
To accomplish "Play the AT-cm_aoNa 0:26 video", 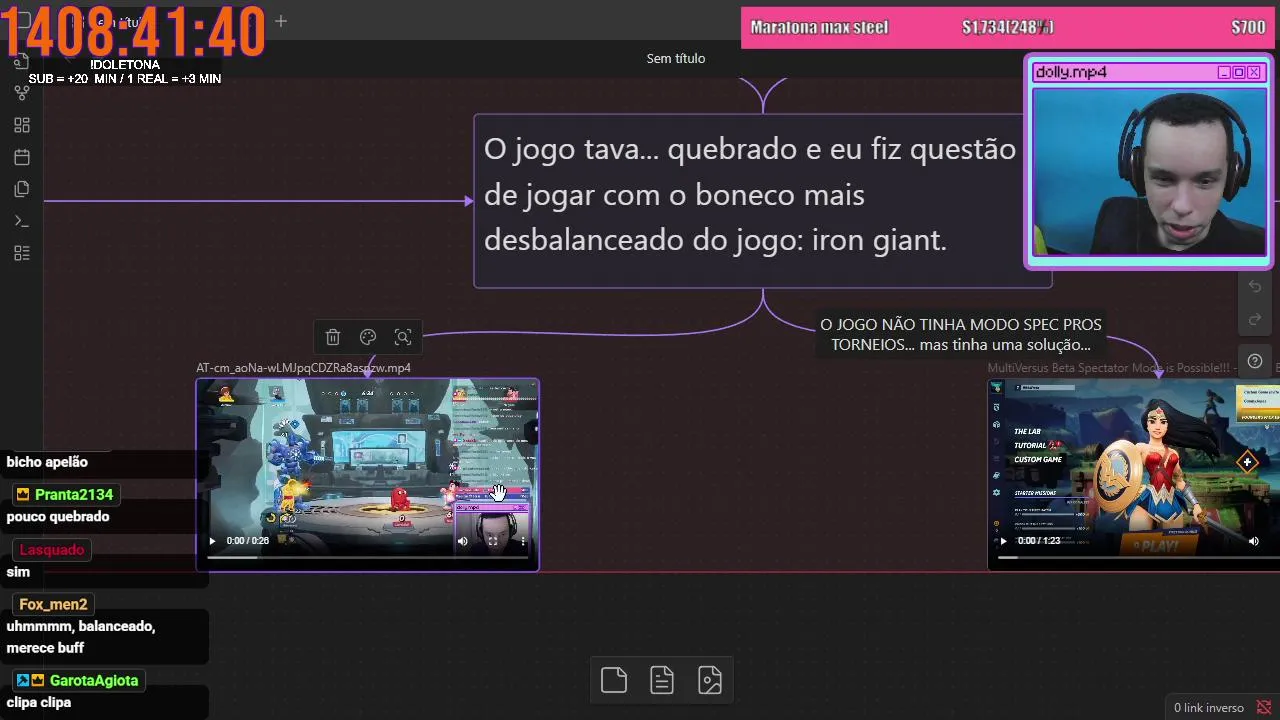I will tap(212, 541).
